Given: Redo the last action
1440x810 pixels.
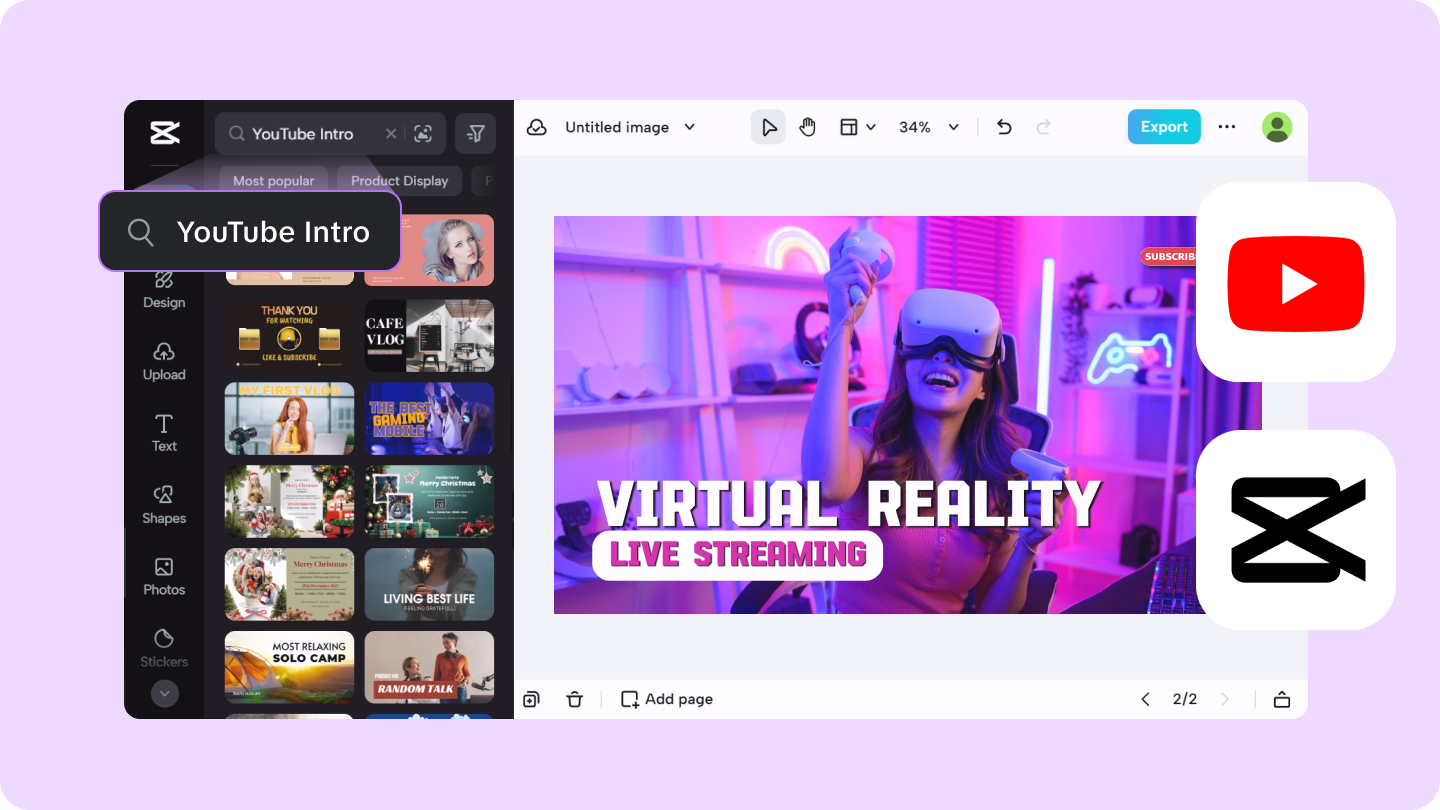Looking at the screenshot, I should click(1043, 127).
